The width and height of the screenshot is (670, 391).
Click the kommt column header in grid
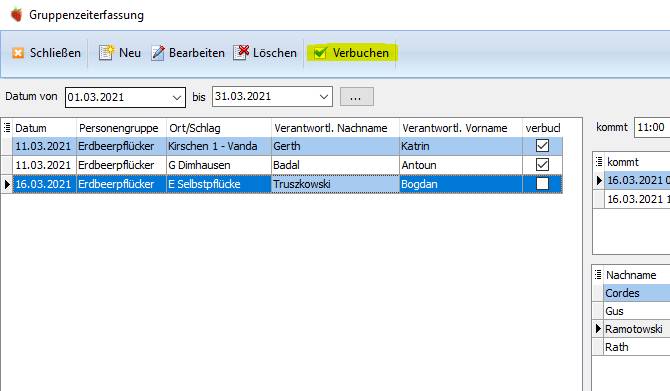pos(638,162)
